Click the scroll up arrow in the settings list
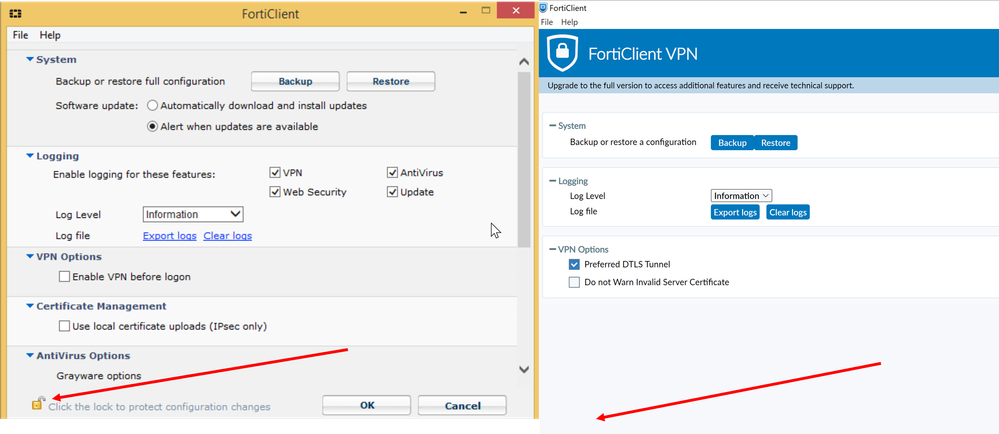The width and height of the screenshot is (999, 434). (523, 62)
